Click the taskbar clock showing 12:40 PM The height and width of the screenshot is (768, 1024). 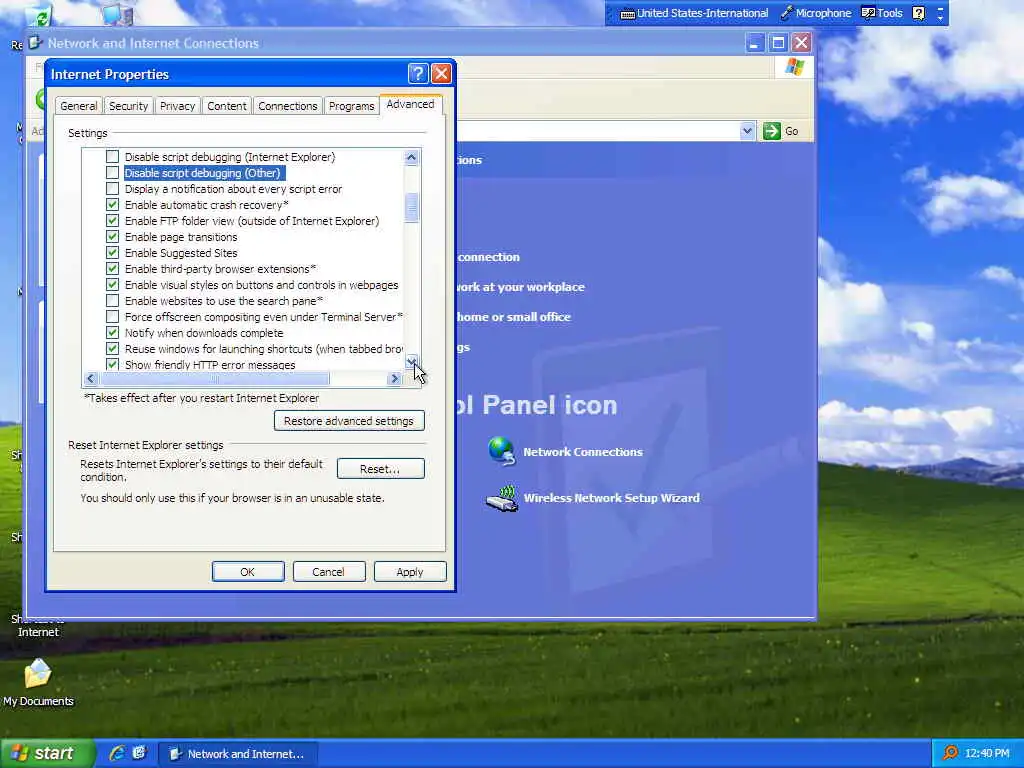click(x=987, y=753)
